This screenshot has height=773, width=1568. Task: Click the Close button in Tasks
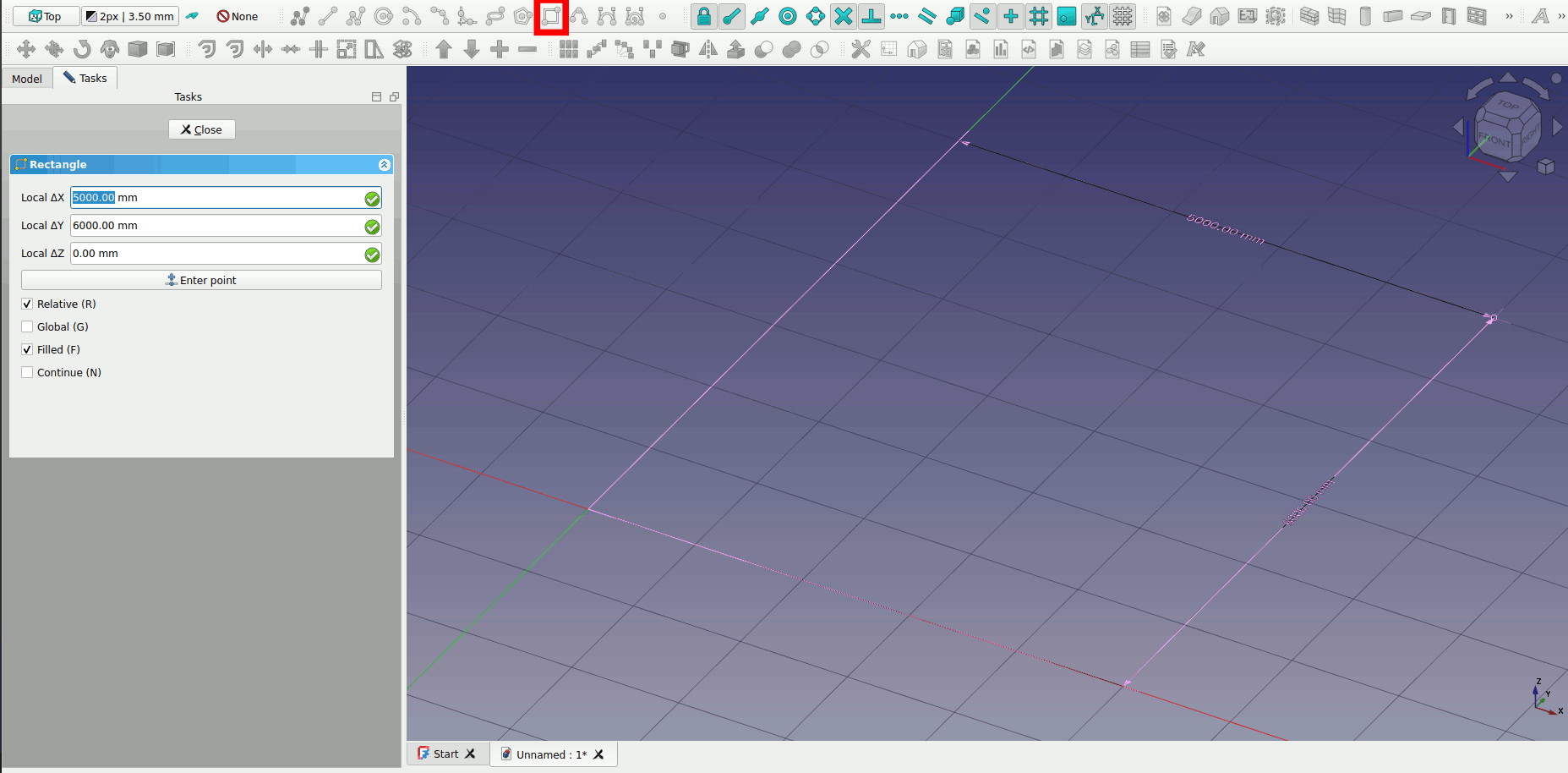(201, 129)
